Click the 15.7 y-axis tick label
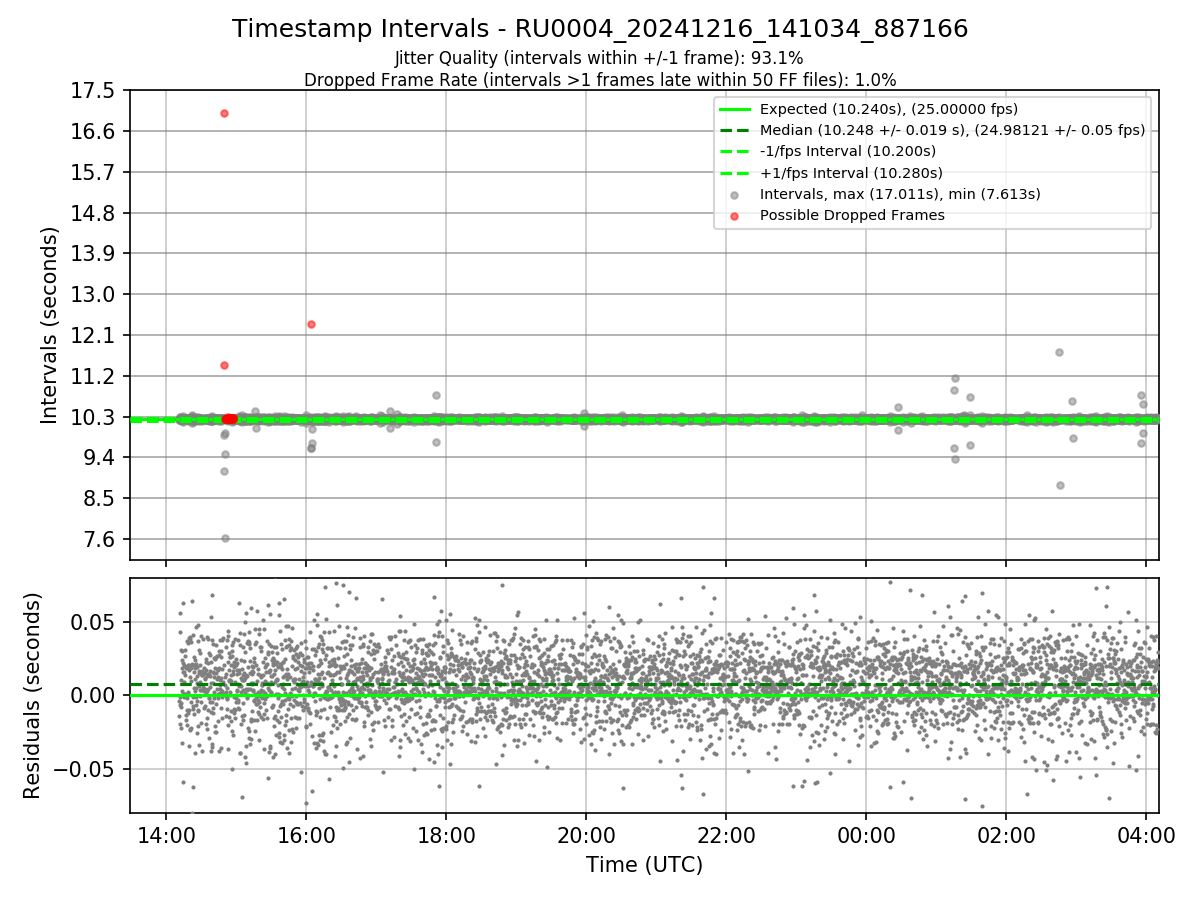This screenshot has height=900, width=1200. point(94,172)
